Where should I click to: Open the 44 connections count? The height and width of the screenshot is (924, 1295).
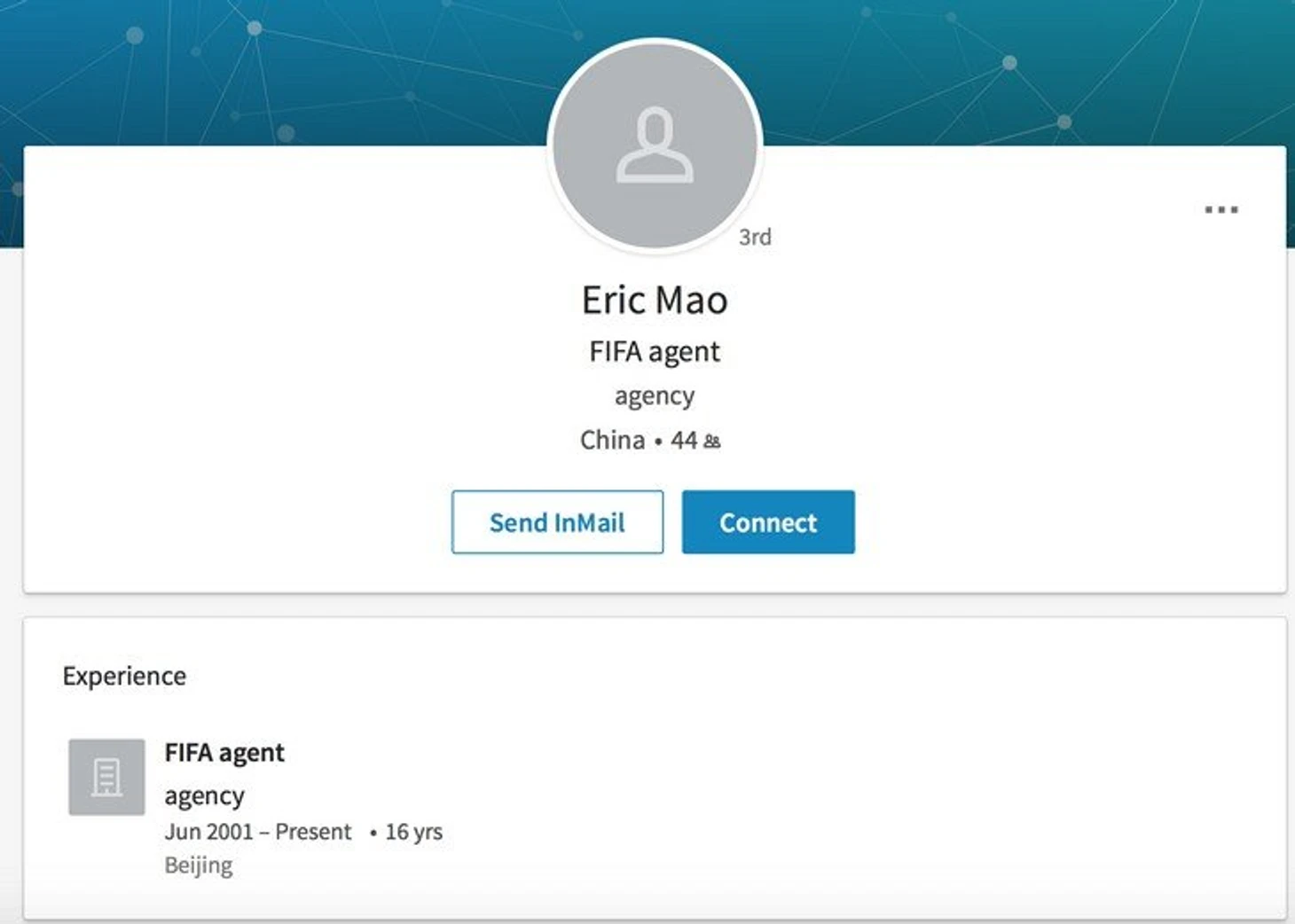[684, 440]
